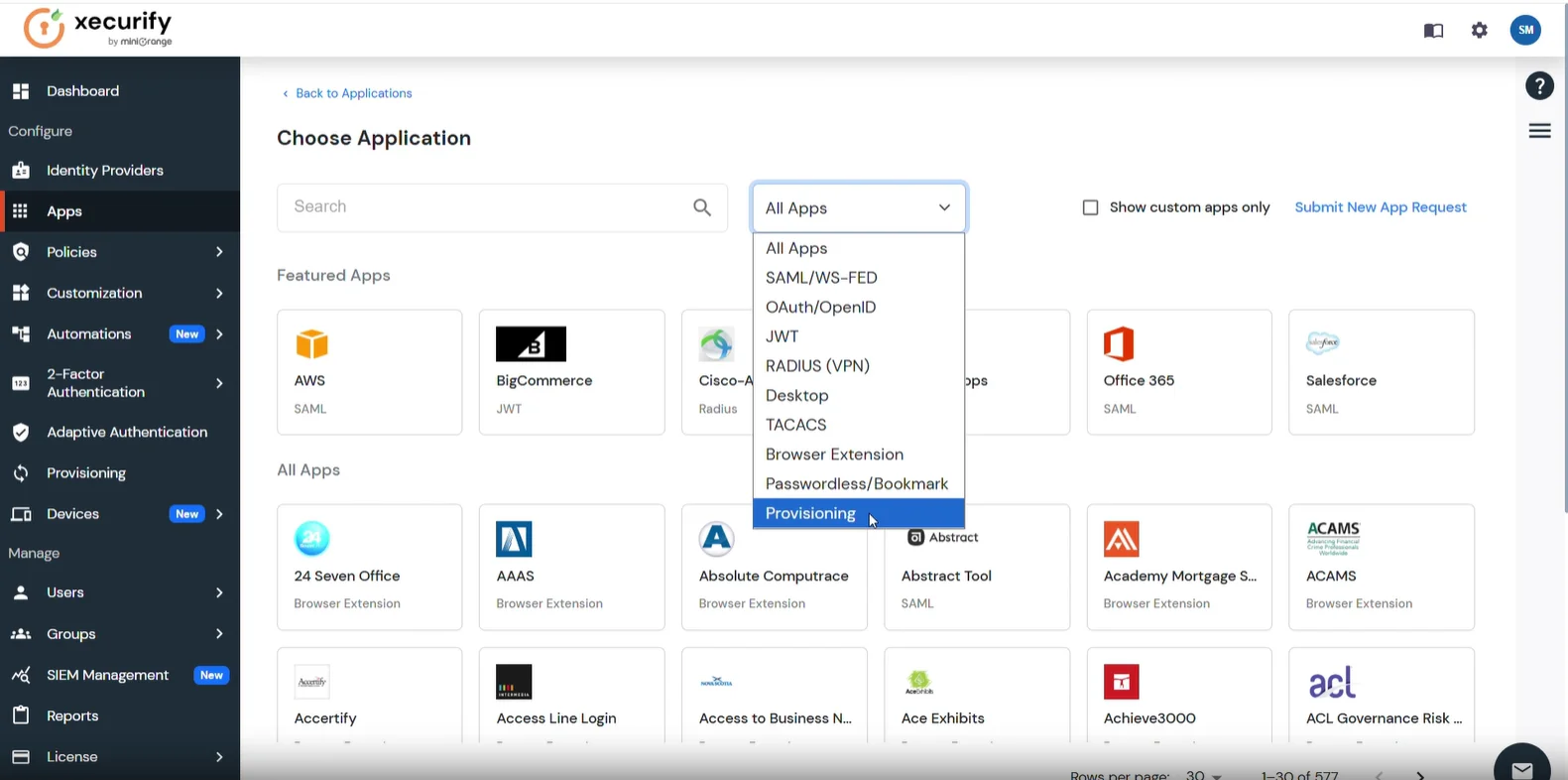Click the Academy Mortgage logo icon
The width and height of the screenshot is (1568, 780).
1121,539
